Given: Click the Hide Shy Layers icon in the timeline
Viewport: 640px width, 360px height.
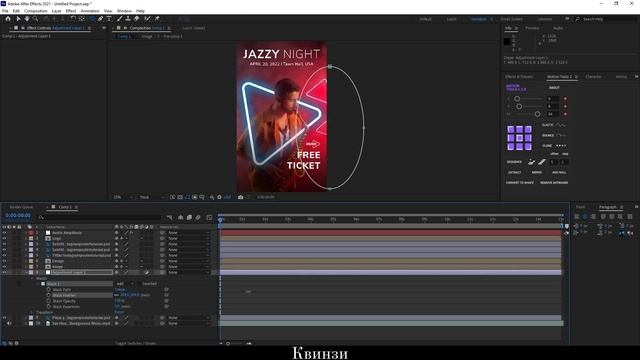Looking at the screenshot, I should (x=180, y=218).
